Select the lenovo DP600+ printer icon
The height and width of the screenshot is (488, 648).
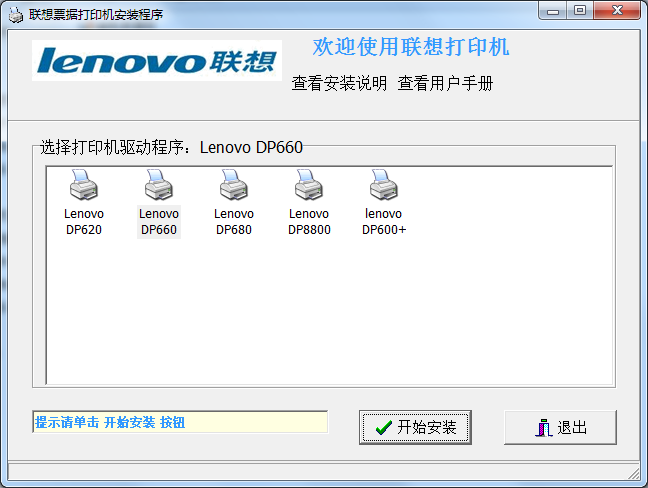[384, 185]
